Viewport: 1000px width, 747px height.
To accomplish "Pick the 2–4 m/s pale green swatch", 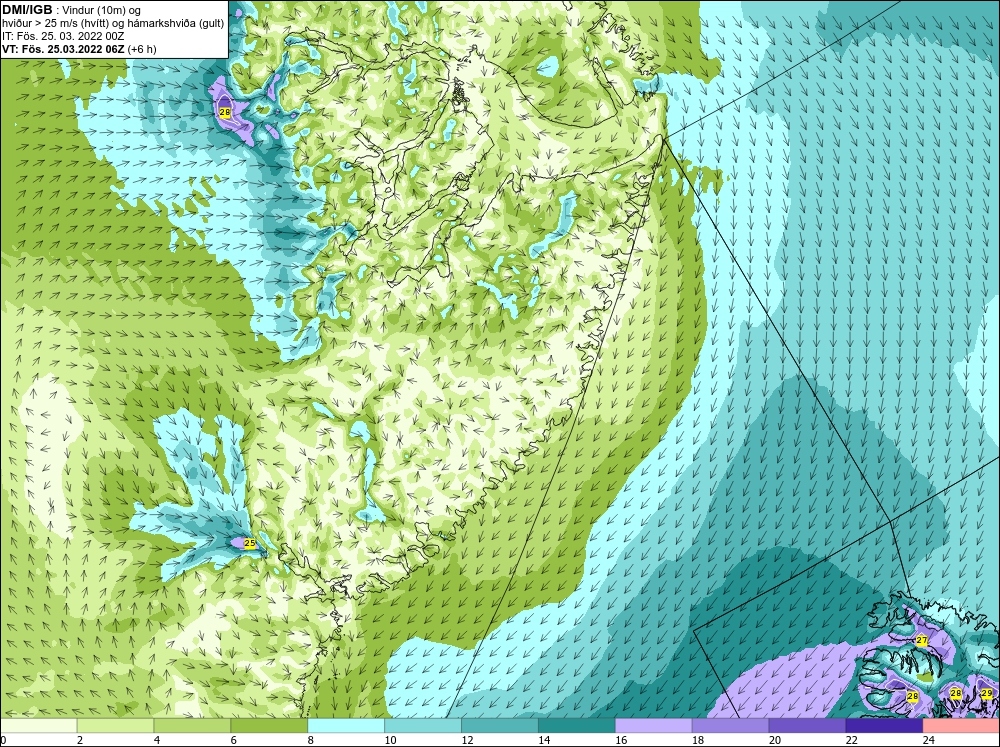I will (x=115, y=725).
